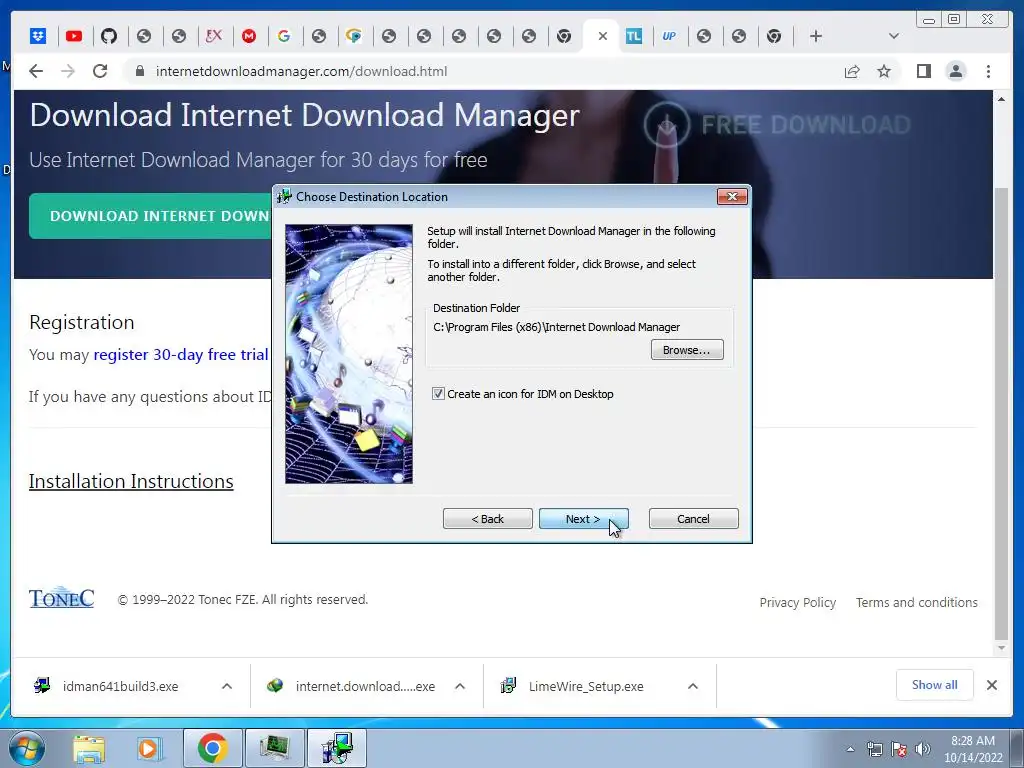The height and width of the screenshot is (768, 1024).
Task: Close the Choose Destination Location dialog
Action: click(732, 197)
